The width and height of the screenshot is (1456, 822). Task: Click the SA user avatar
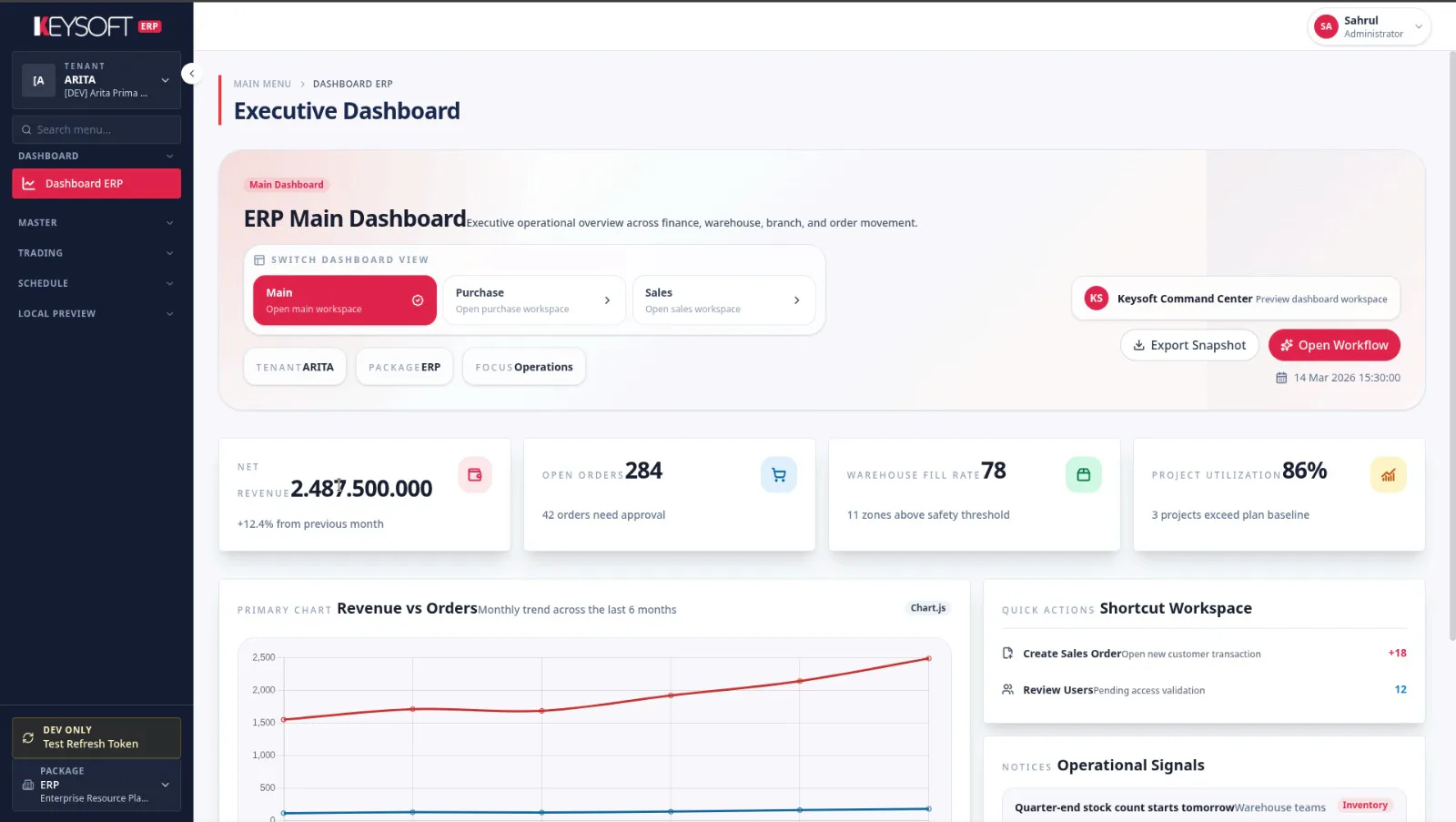(x=1326, y=26)
